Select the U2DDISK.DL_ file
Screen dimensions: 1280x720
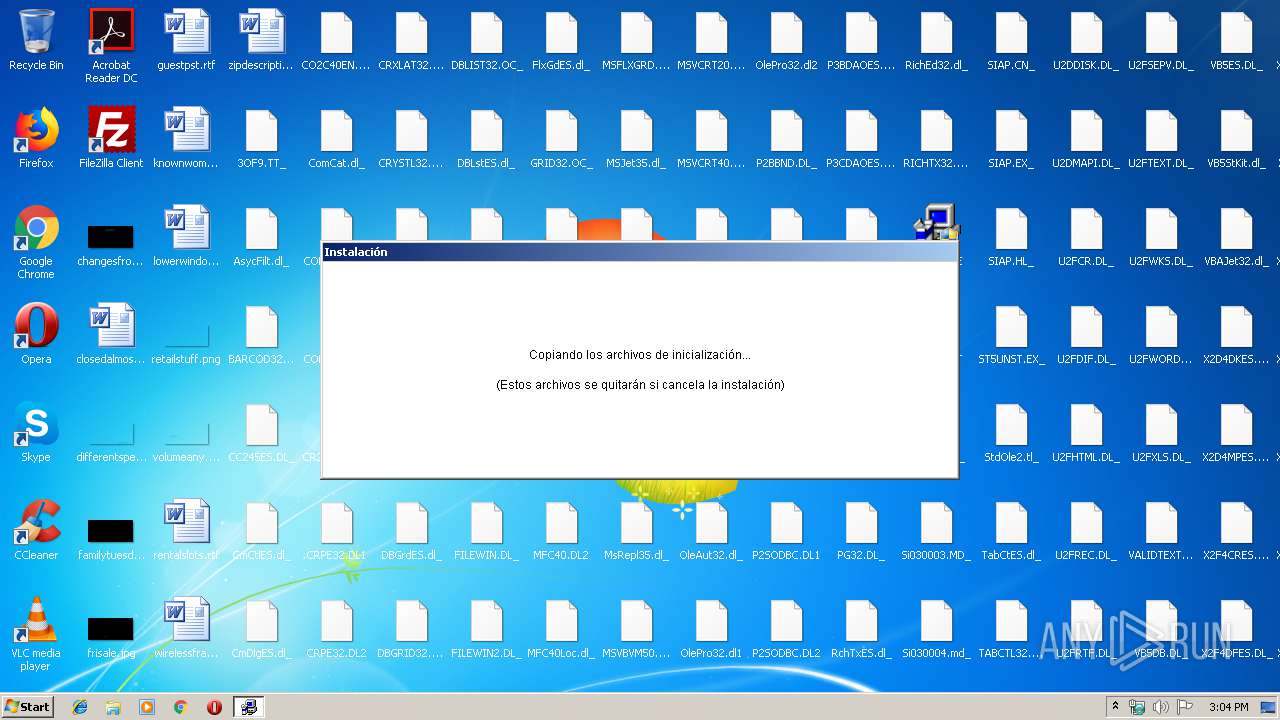point(1086,40)
